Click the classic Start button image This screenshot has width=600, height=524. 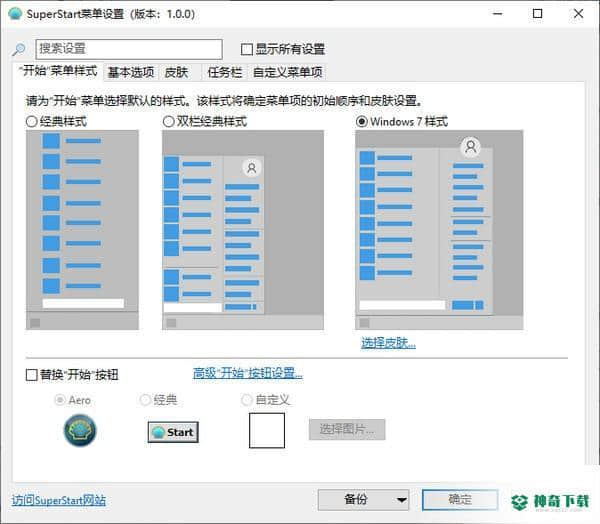[173, 432]
